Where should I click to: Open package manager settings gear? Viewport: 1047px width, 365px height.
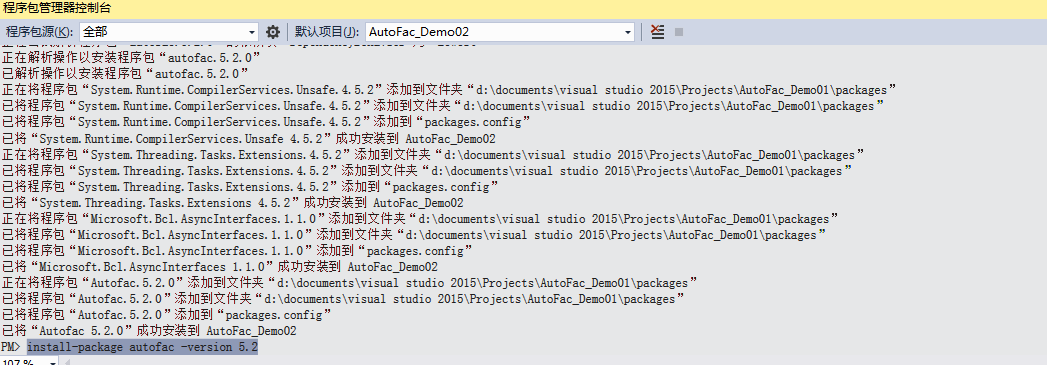(x=272, y=31)
